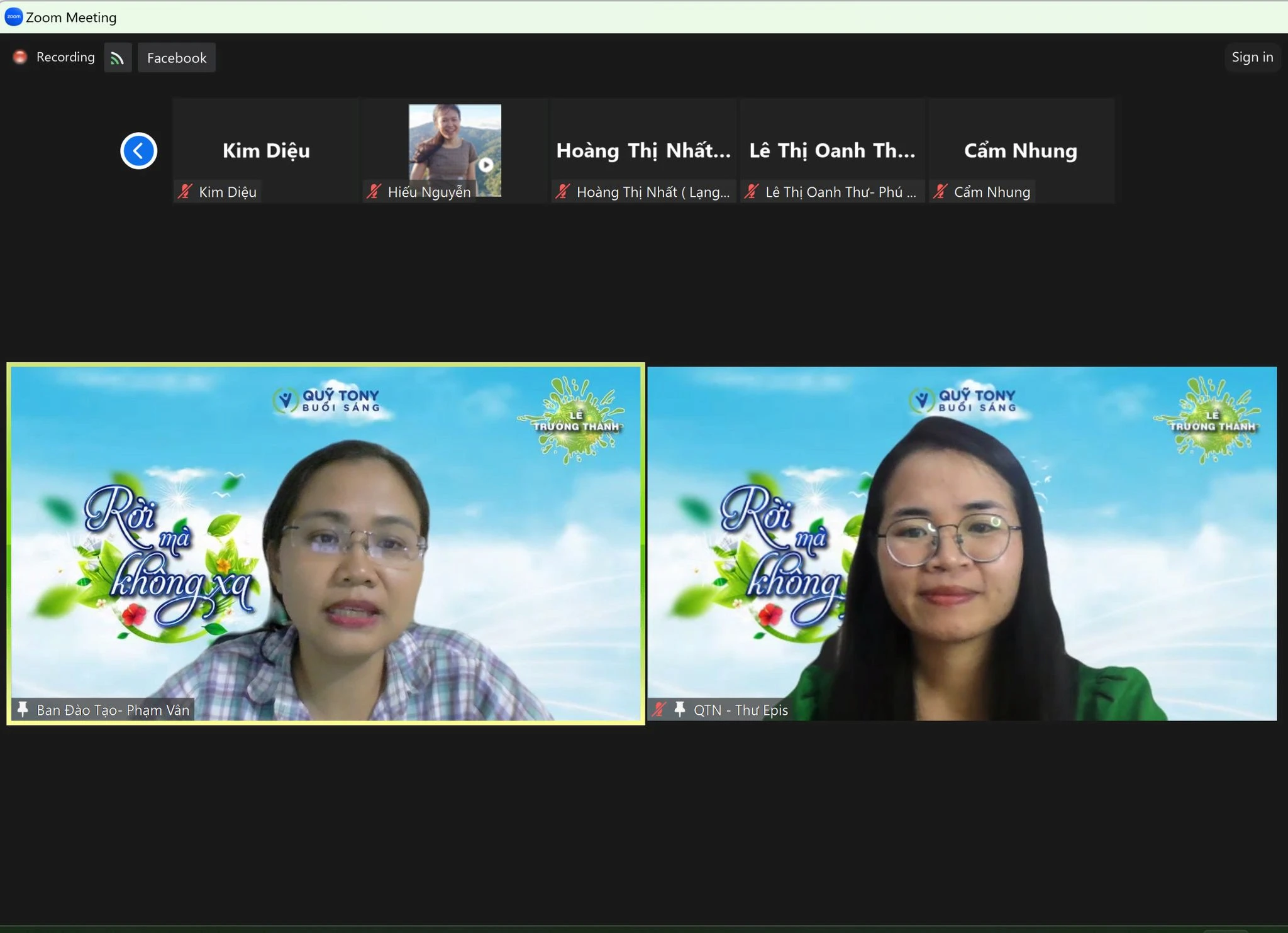Viewport: 1288px width, 933px height.
Task: Click Hiếu Nguyễn's muted microphone icon
Action: point(374,192)
